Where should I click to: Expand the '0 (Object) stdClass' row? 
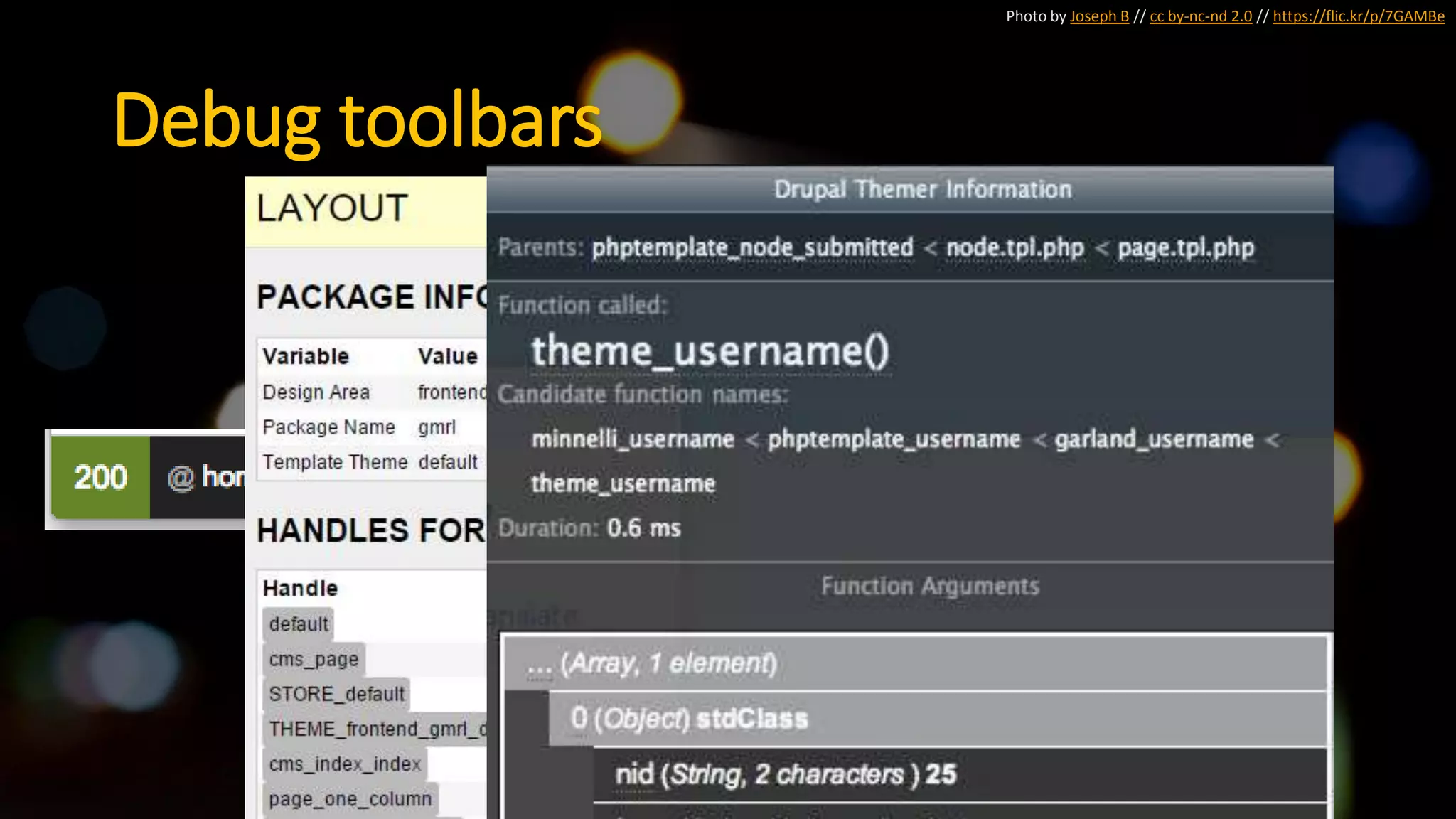click(938, 719)
